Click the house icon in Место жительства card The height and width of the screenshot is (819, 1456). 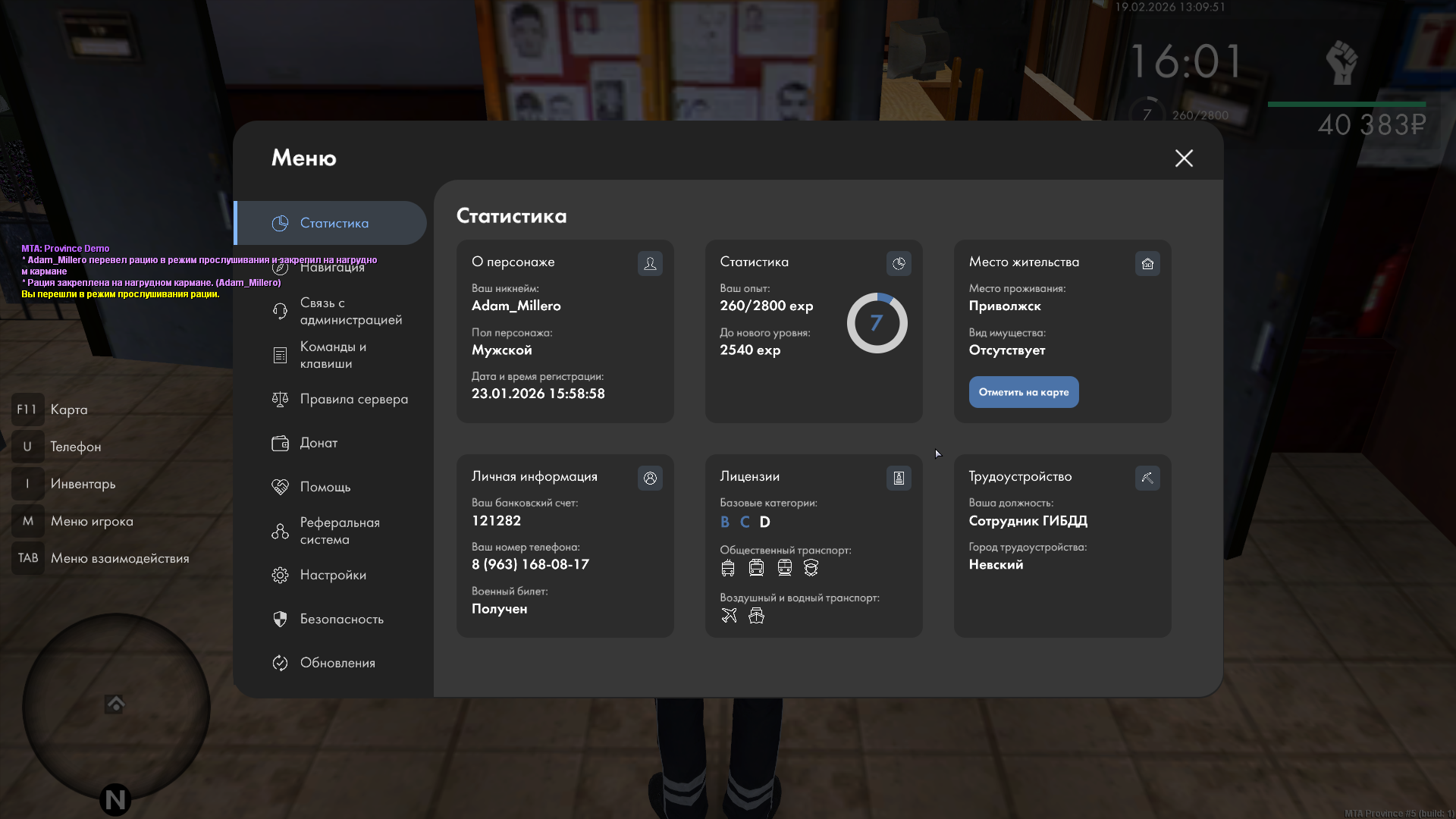click(1147, 263)
